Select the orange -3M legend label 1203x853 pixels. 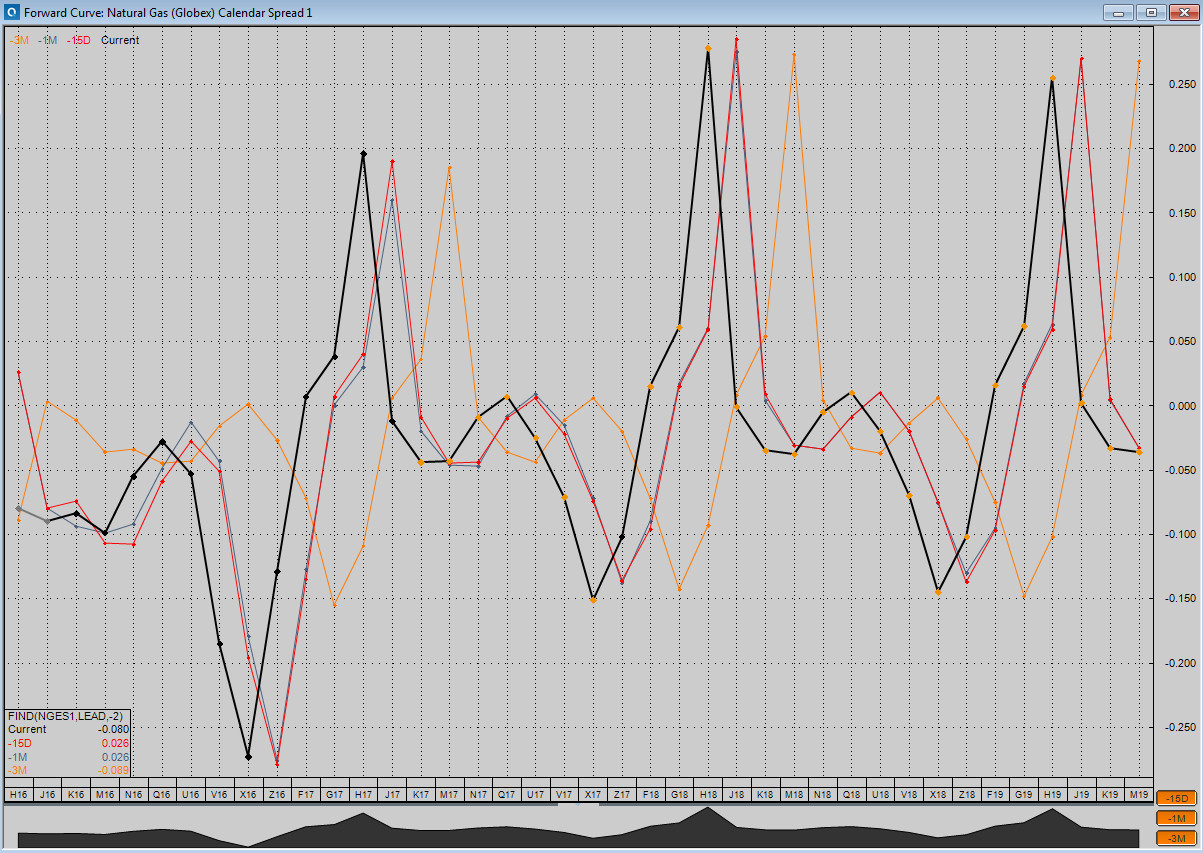(19, 40)
